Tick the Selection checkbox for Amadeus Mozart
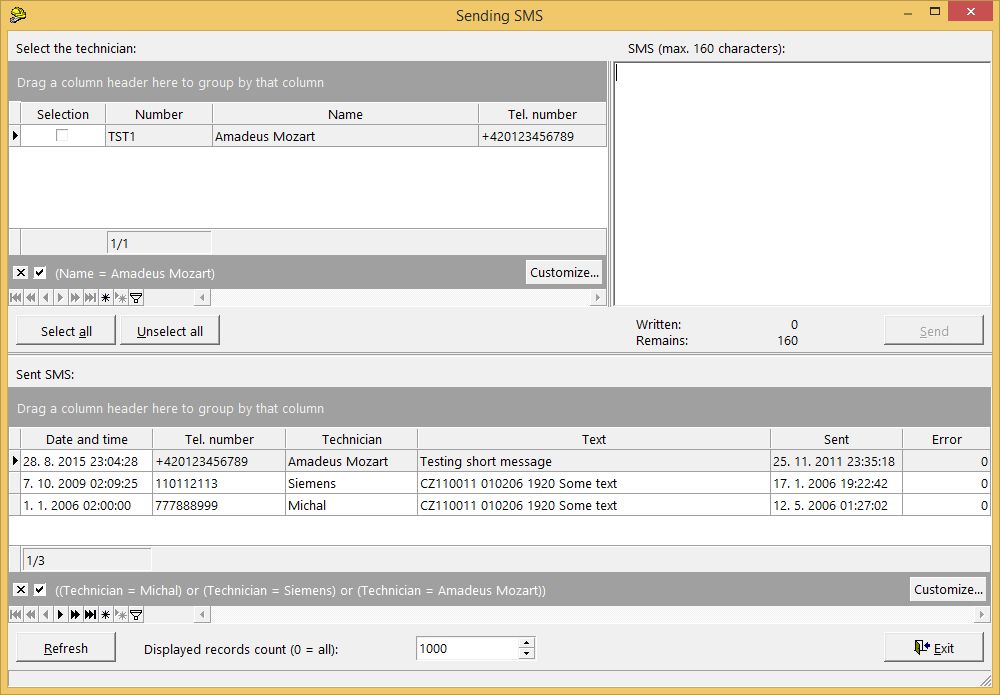The height and width of the screenshot is (695, 1000). coord(62,136)
